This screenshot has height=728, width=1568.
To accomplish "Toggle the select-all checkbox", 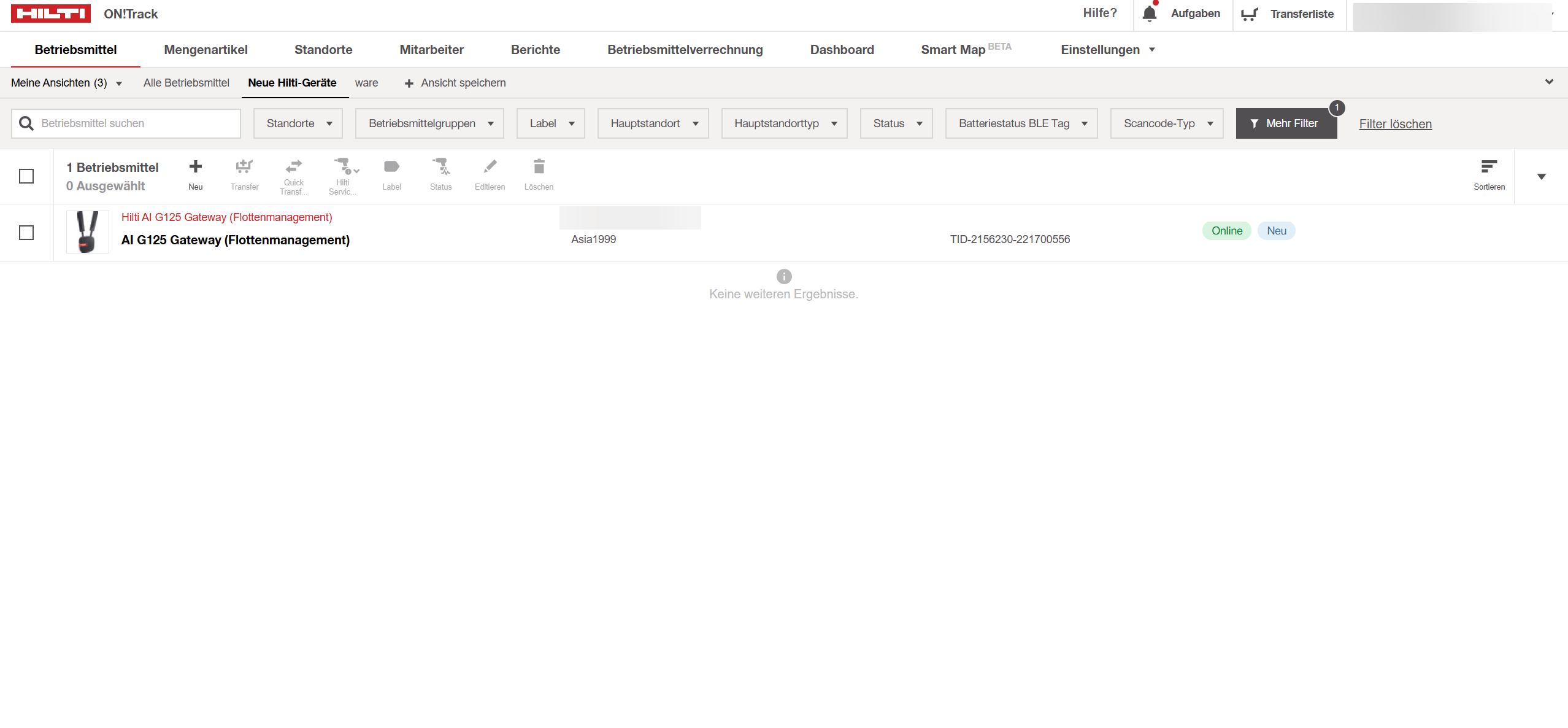I will (x=26, y=176).
